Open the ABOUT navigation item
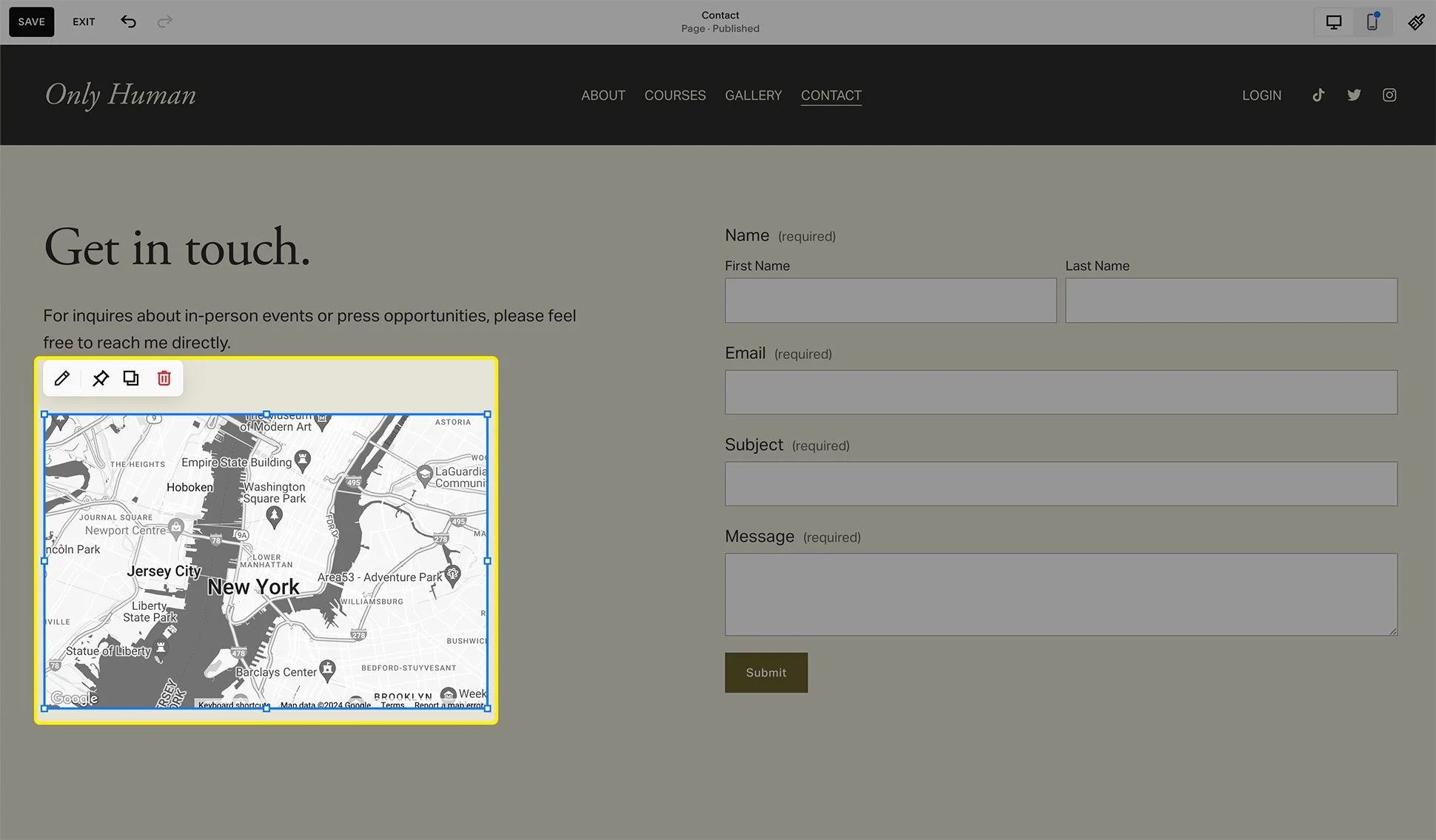The image size is (1436, 840). [x=603, y=95]
